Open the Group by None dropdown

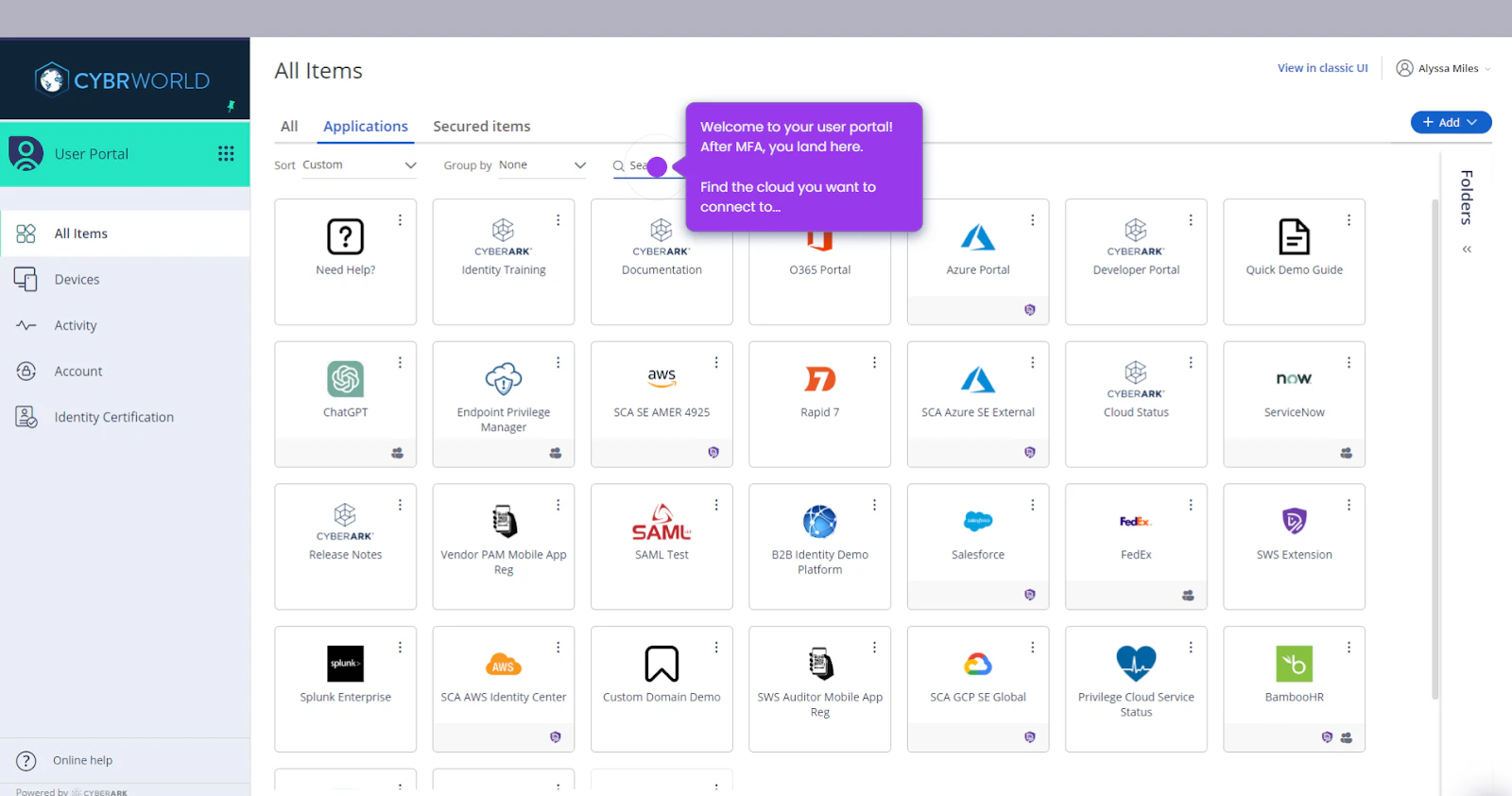(x=542, y=165)
